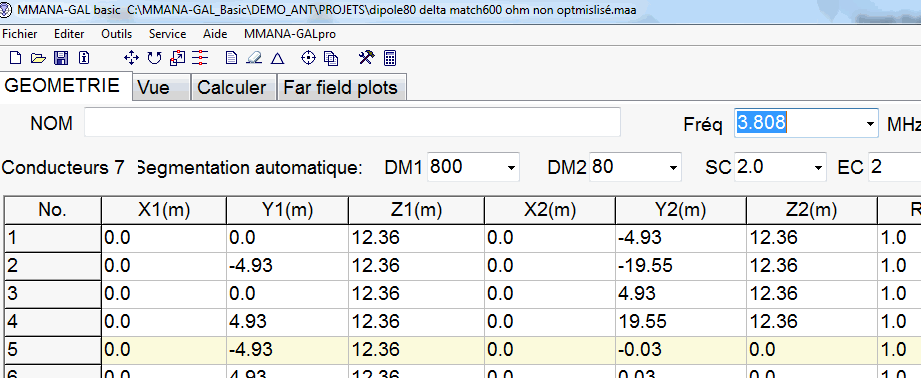Open the Outils menu
The width and height of the screenshot is (921, 378).
[x=117, y=34]
